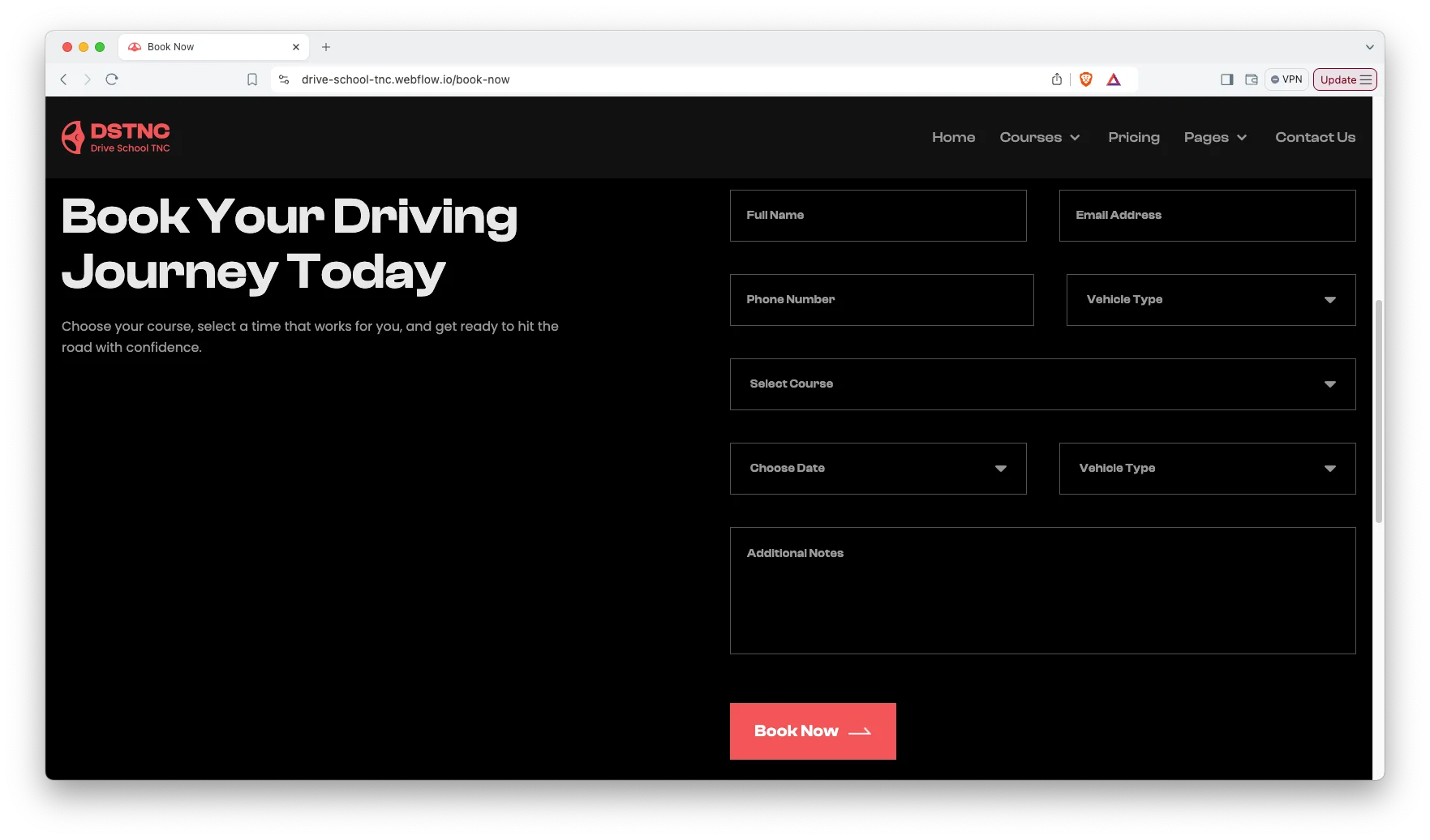Click the DSTNC steering wheel logo
Image resolution: width=1430 pixels, height=840 pixels.
pos(73,138)
